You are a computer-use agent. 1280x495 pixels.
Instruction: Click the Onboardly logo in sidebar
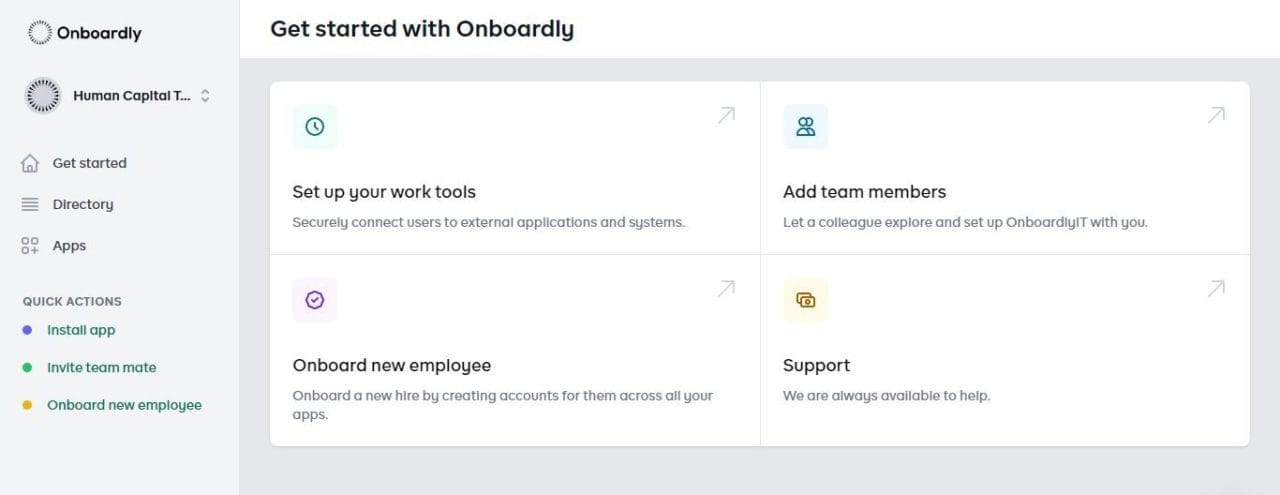tap(85, 33)
